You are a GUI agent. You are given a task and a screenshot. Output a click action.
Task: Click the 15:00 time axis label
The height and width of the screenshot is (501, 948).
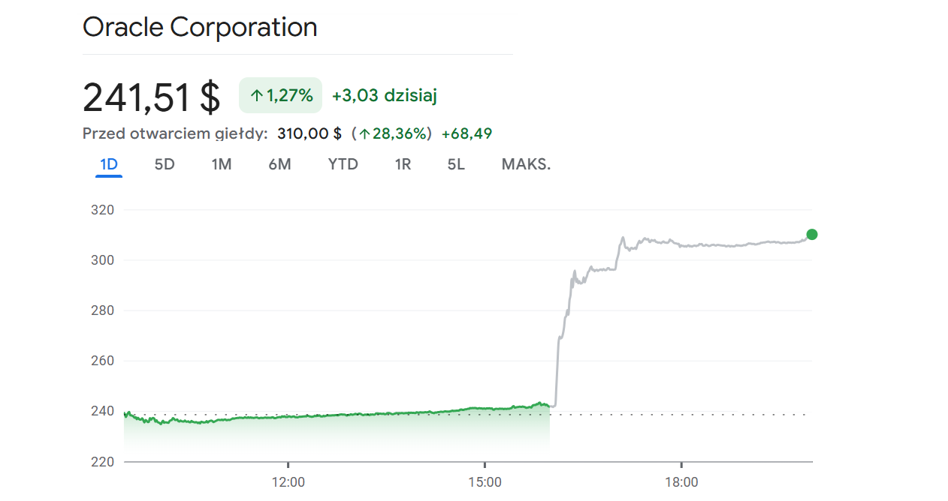[485, 482]
